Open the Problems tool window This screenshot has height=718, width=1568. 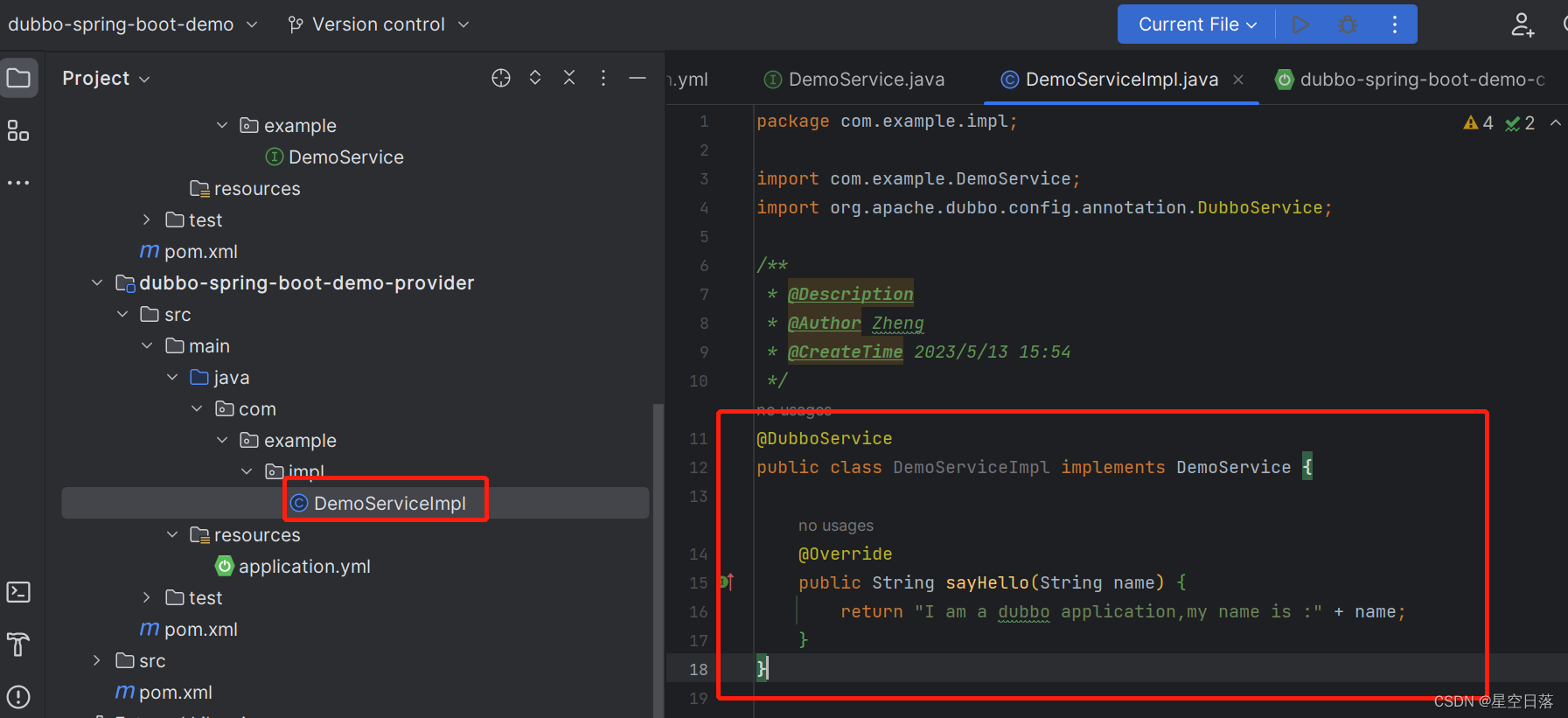(x=18, y=697)
